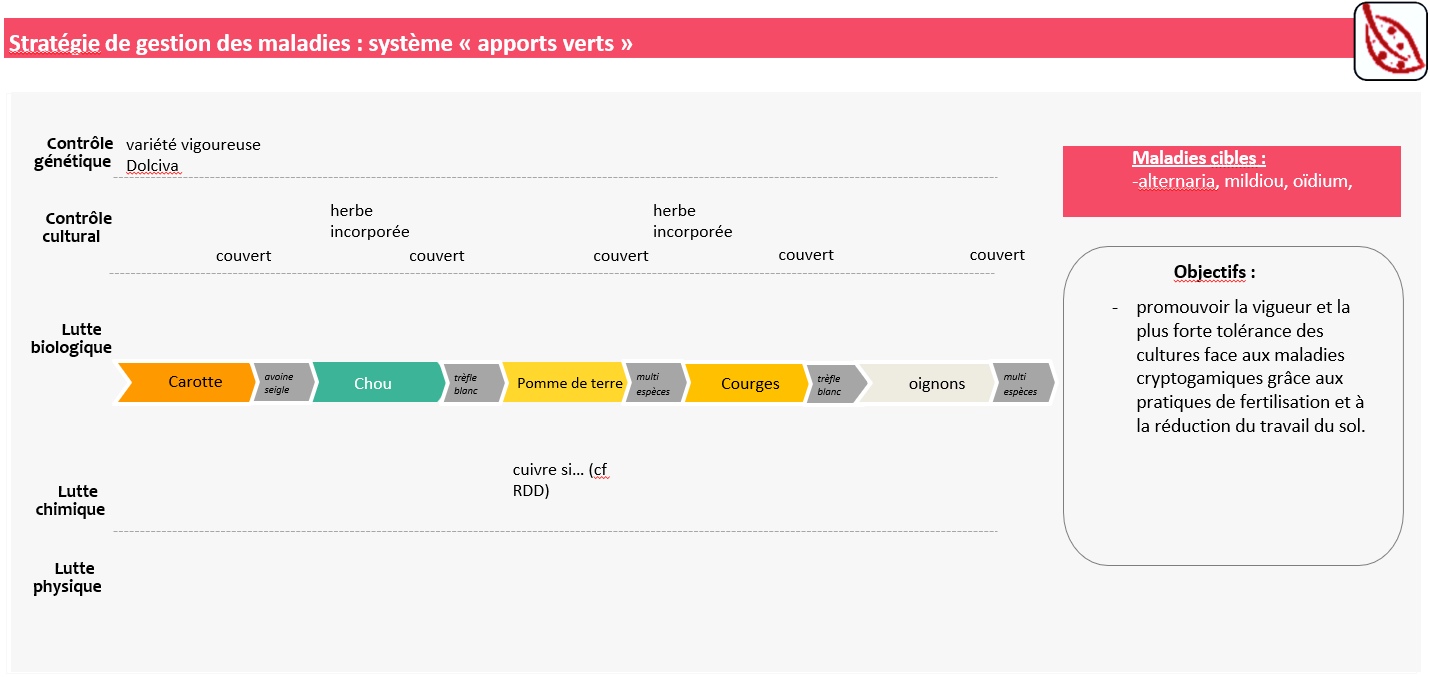The image size is (1430, 677).
Task: Click the 'Lutte physique' row label
Action: pyautogui.click(x=68, y=577)
